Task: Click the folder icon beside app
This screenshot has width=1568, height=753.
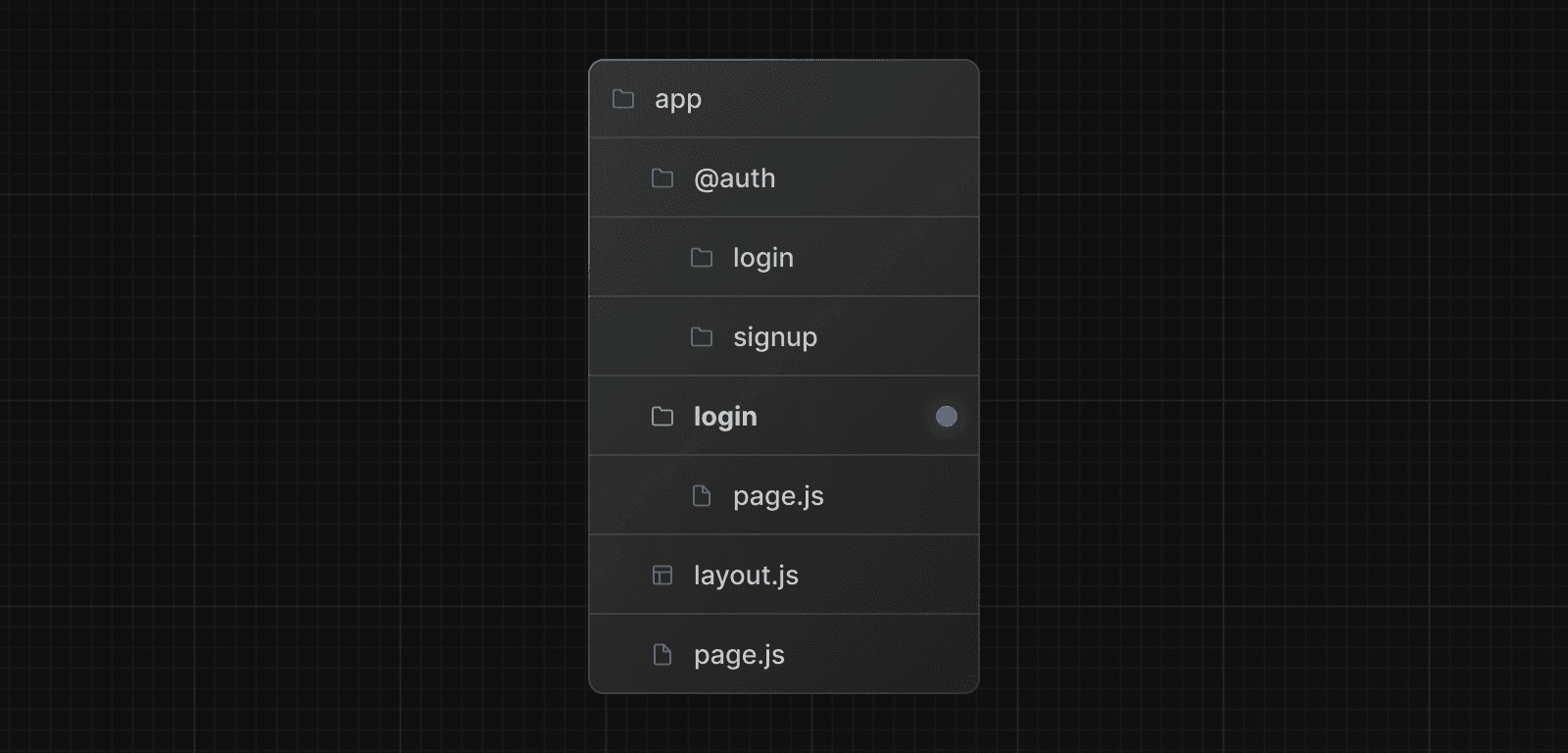Action: (623, 99)
